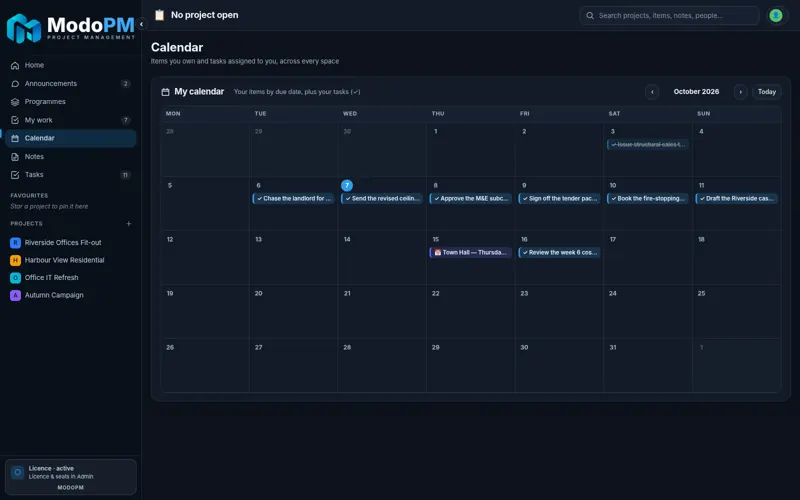
Task: Open completed Issue structural calcs task
Action: click(x=647, y=145)
